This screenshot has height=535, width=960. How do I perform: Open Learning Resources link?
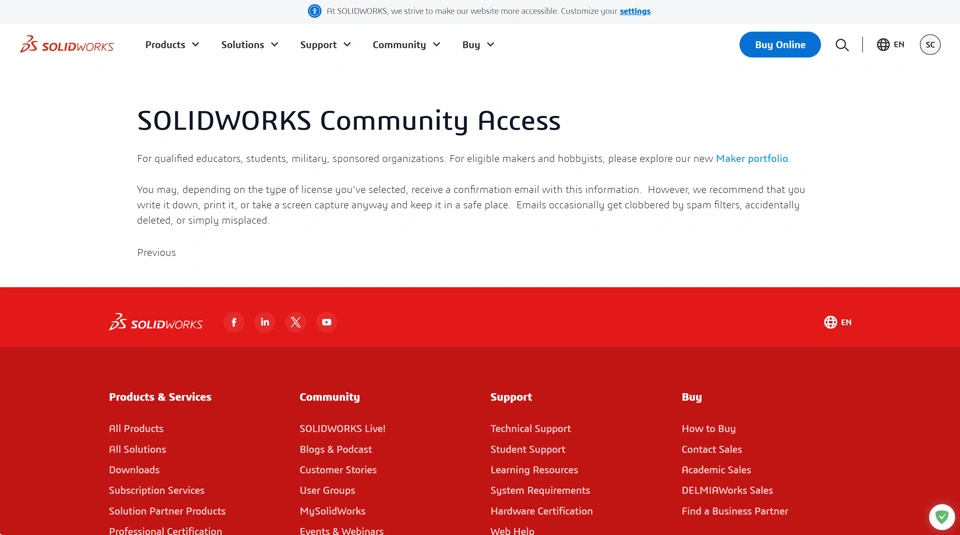(x=534, y=470)
